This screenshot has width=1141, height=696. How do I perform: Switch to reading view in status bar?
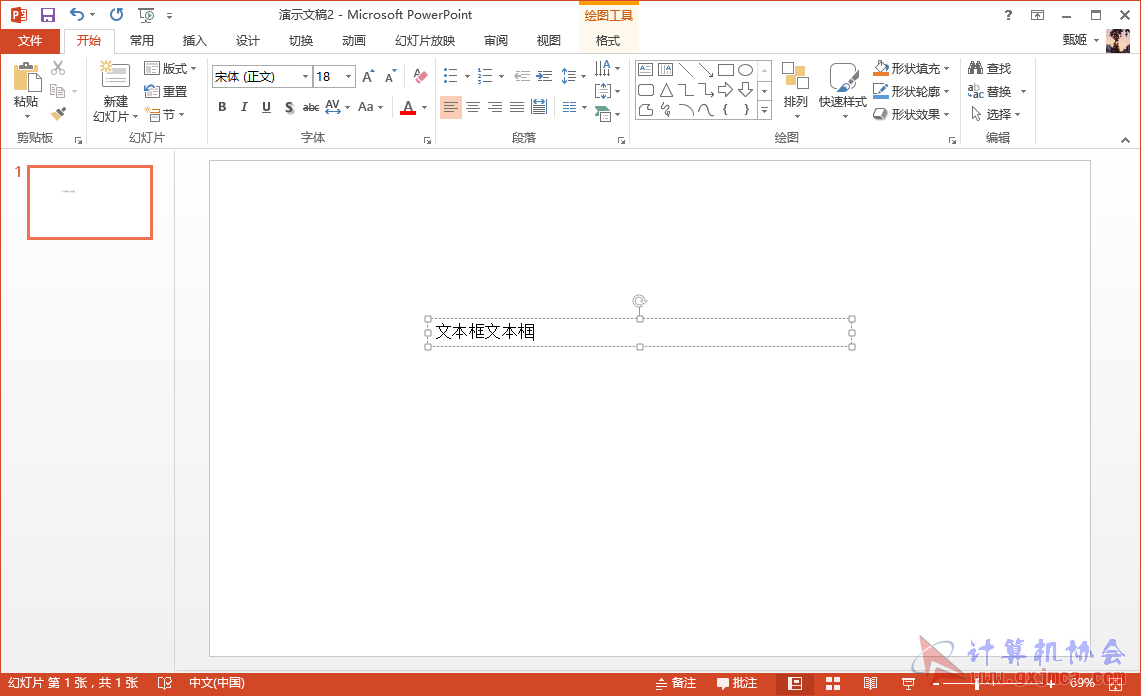[870, 683]
